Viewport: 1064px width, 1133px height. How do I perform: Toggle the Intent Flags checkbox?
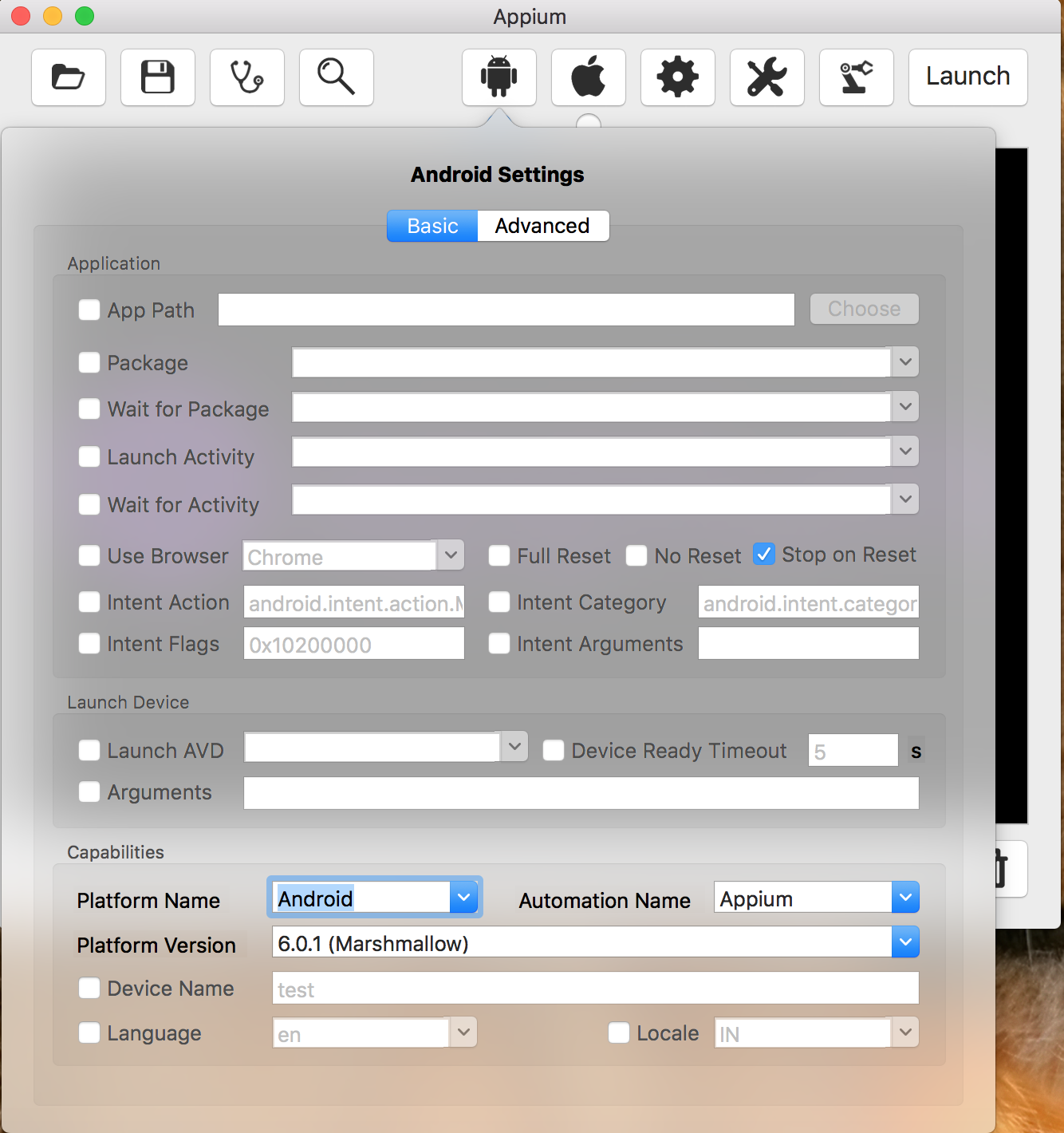(x=89, y=644)
